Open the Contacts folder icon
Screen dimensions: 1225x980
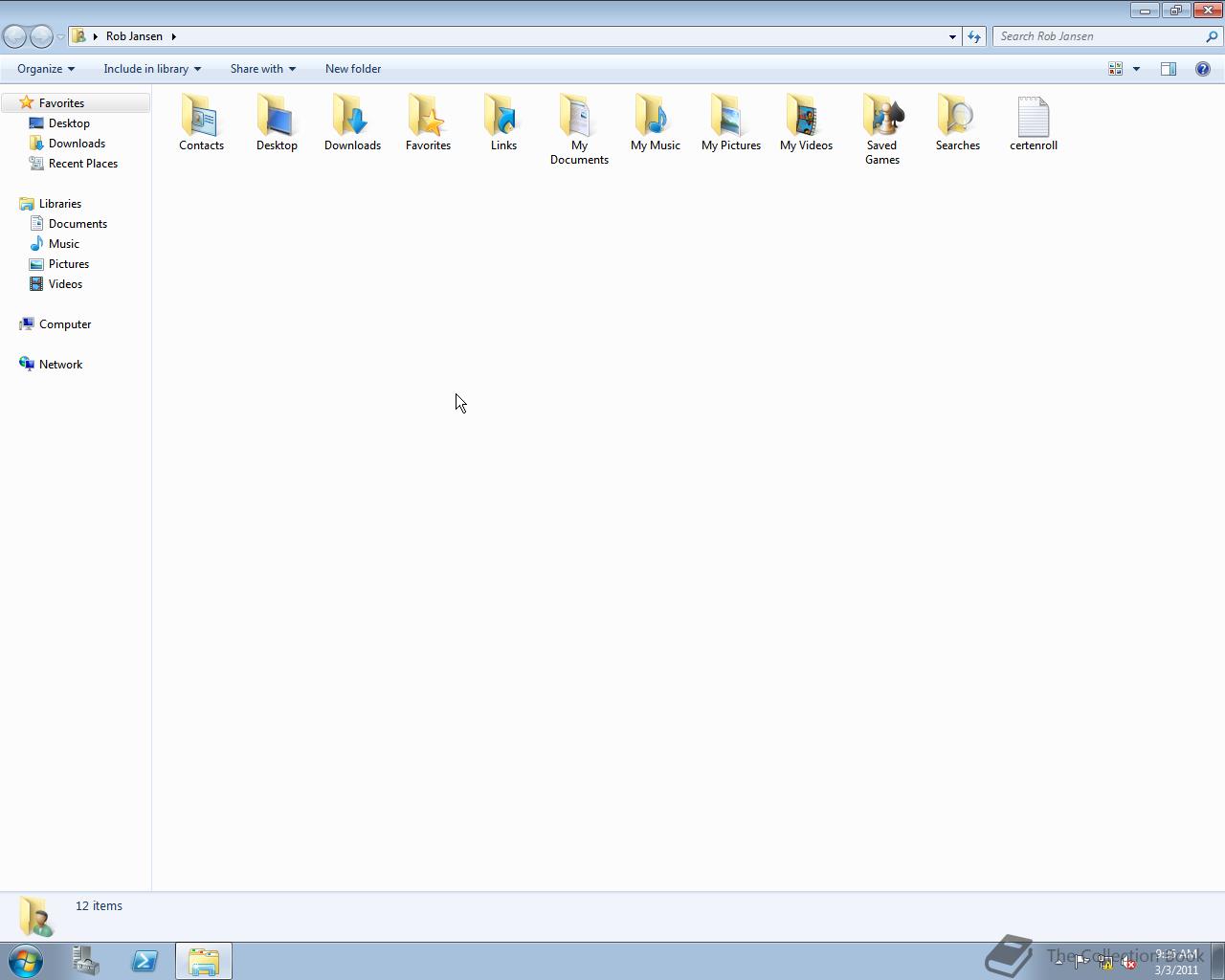click(201, 116)
